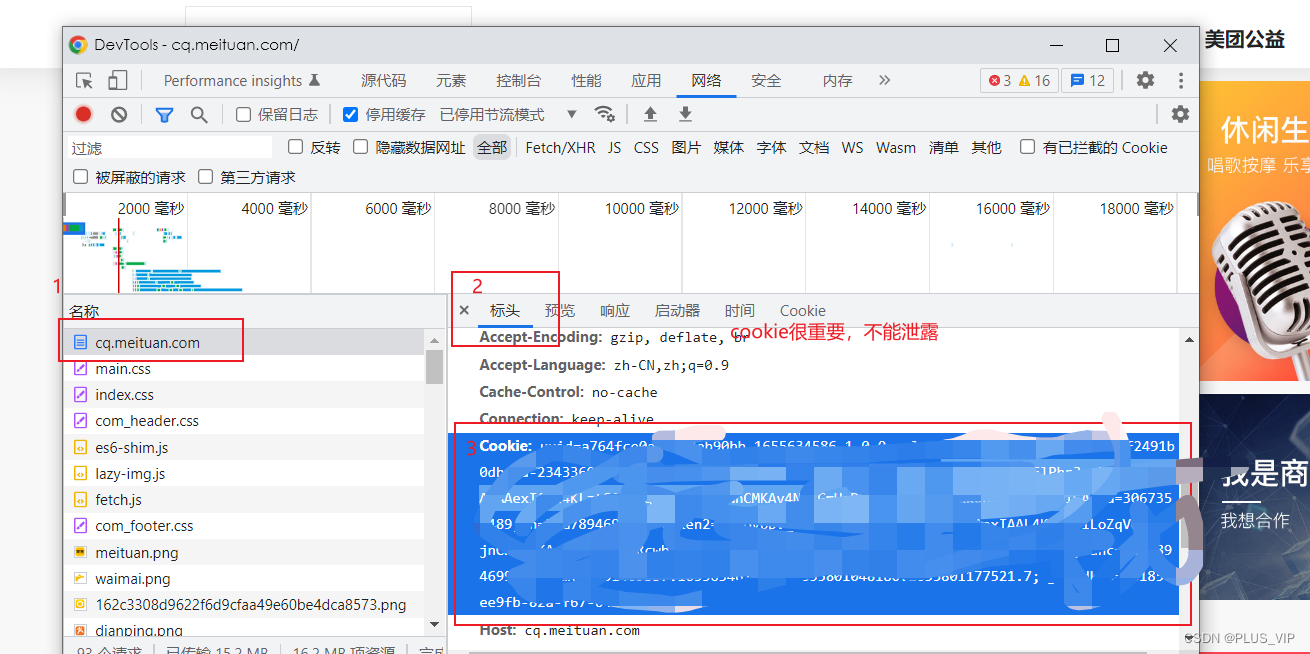Open the 预览 details tab
The width and height of the screenshot is (1310, 654).
point(560,311)
